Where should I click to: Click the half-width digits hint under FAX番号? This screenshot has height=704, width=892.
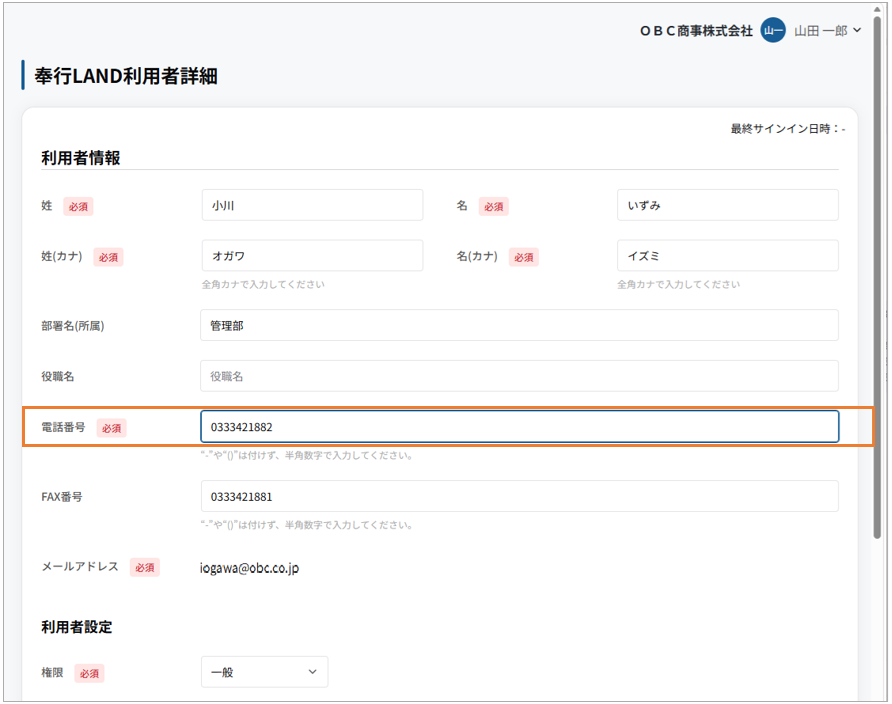pyautogui.click(x=307, y=525)
